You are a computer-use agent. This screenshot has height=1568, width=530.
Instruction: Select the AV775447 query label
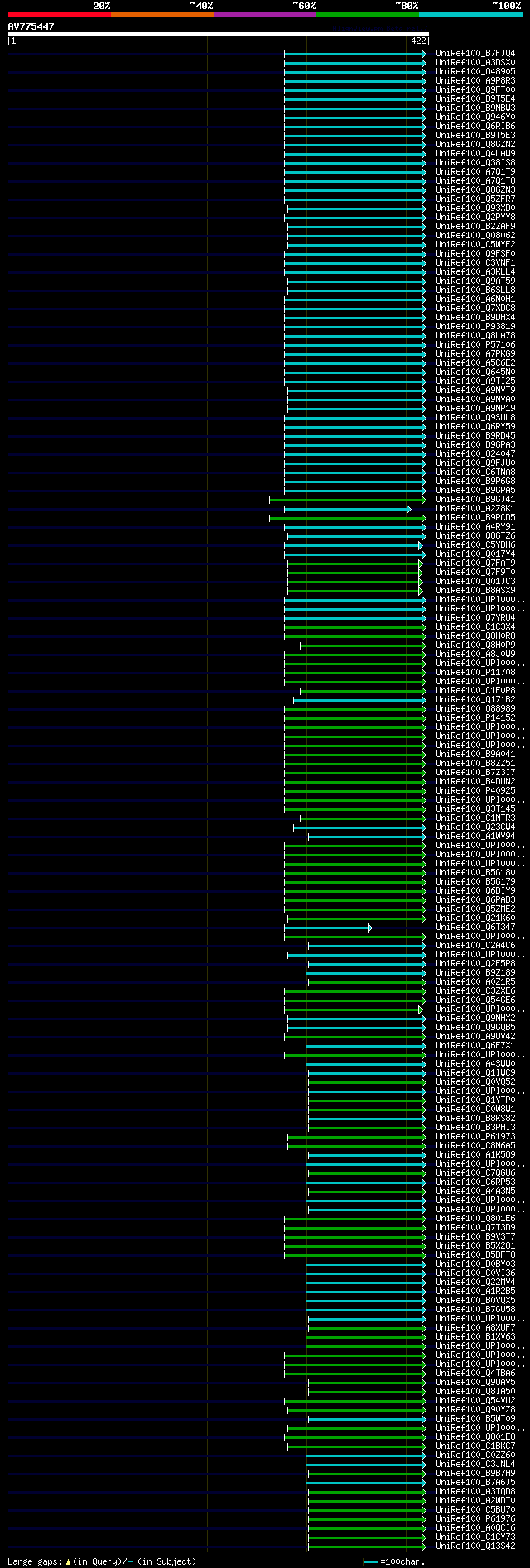point(31,26)
